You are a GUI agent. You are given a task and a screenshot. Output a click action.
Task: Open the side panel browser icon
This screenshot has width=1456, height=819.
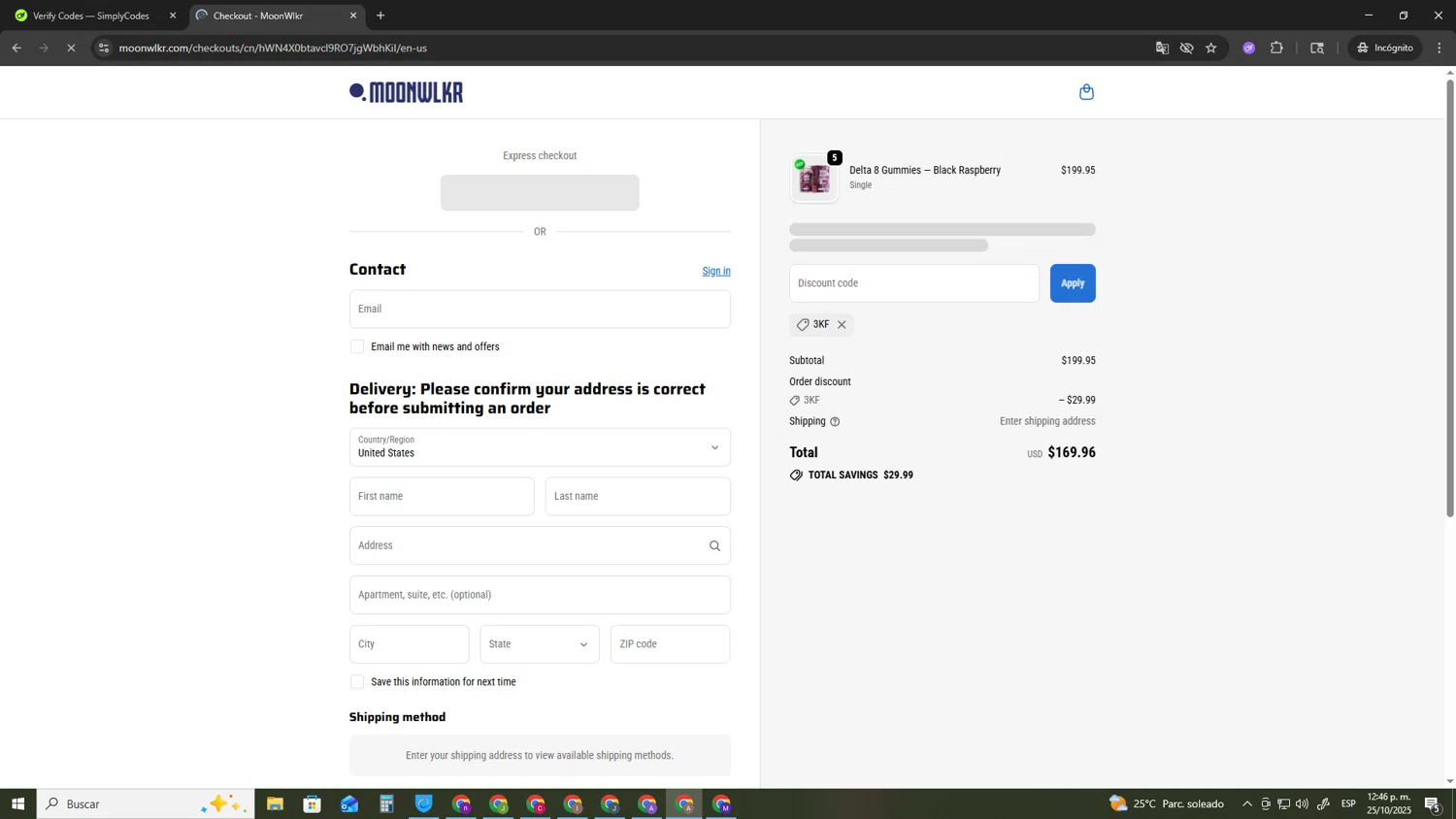[1317, 48]
